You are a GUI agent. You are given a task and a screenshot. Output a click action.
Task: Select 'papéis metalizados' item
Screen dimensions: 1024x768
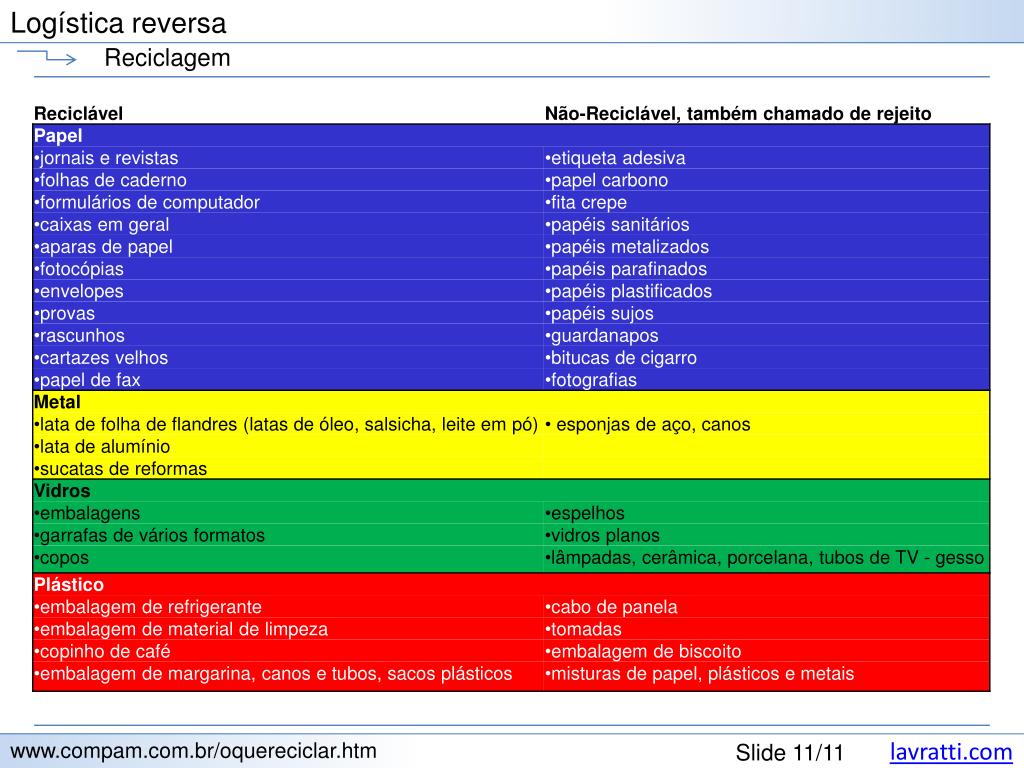627,247
